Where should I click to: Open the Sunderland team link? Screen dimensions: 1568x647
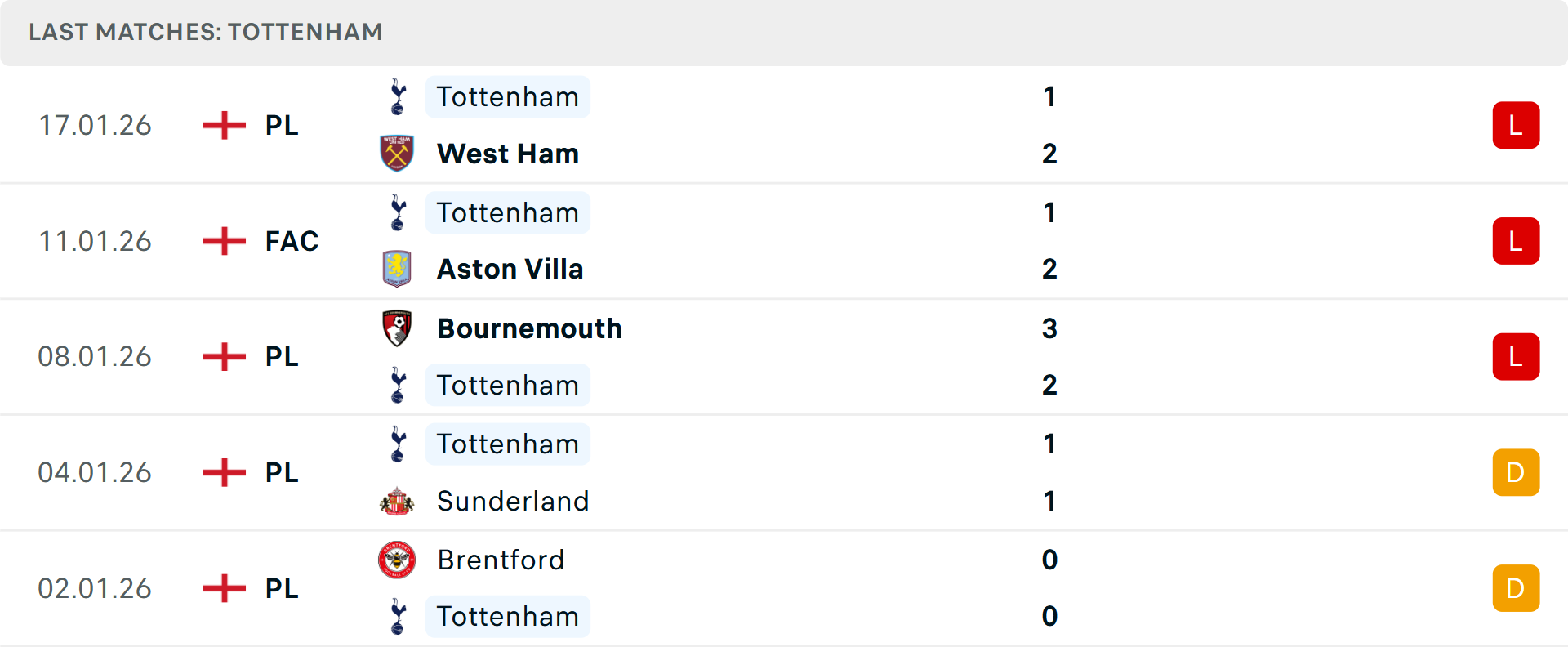(513, 501)
